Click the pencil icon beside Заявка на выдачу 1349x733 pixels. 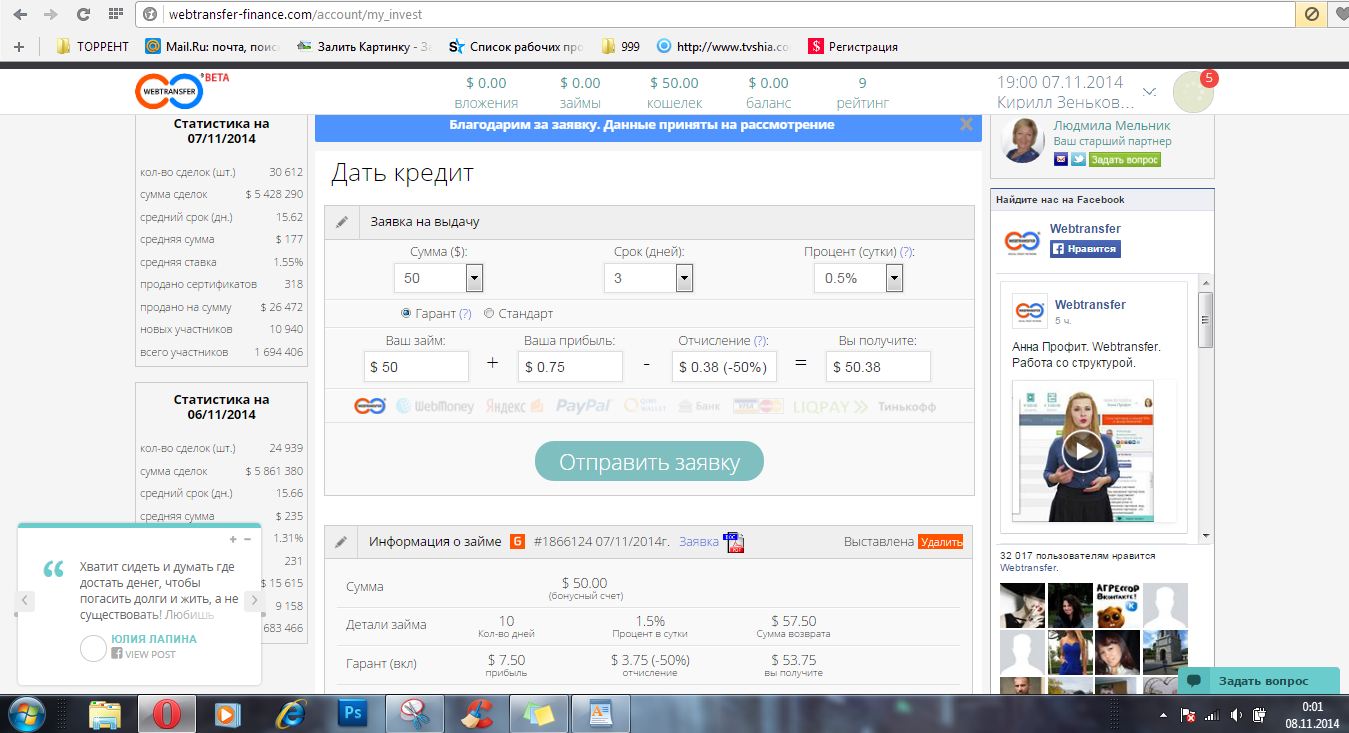342,222
